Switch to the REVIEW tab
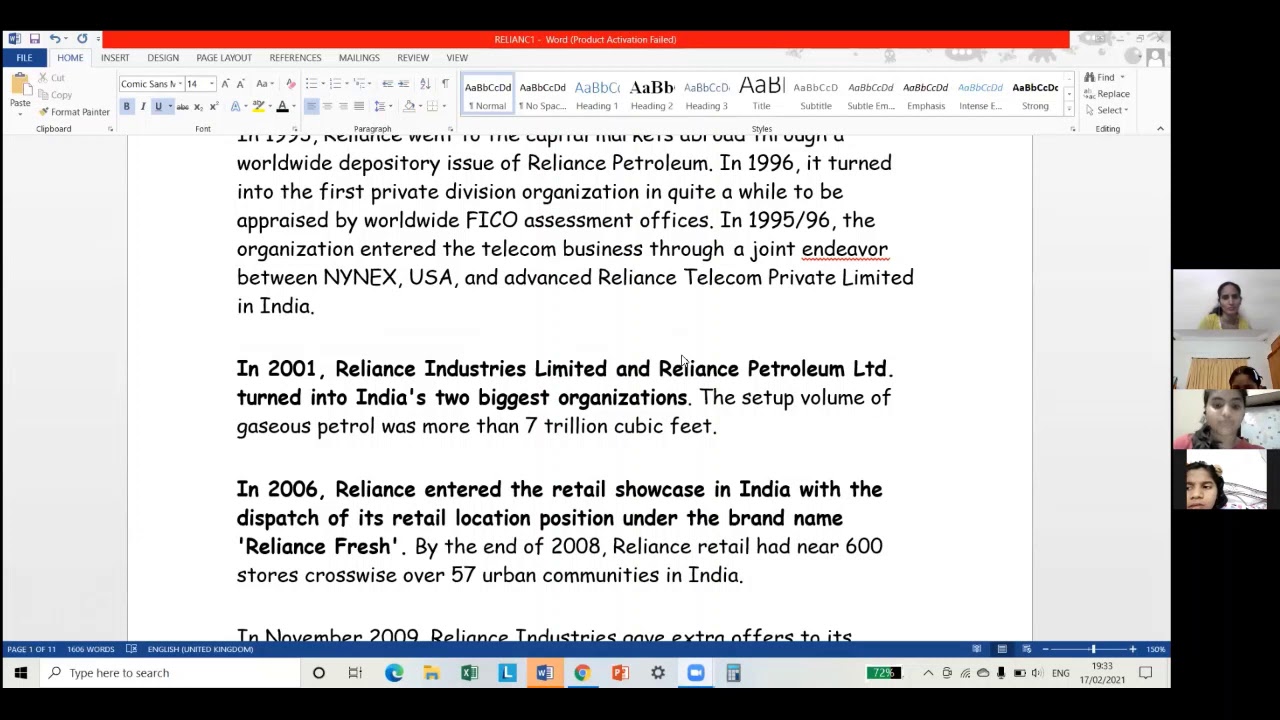The image size is (1280, 720). (x=413, y=58)
